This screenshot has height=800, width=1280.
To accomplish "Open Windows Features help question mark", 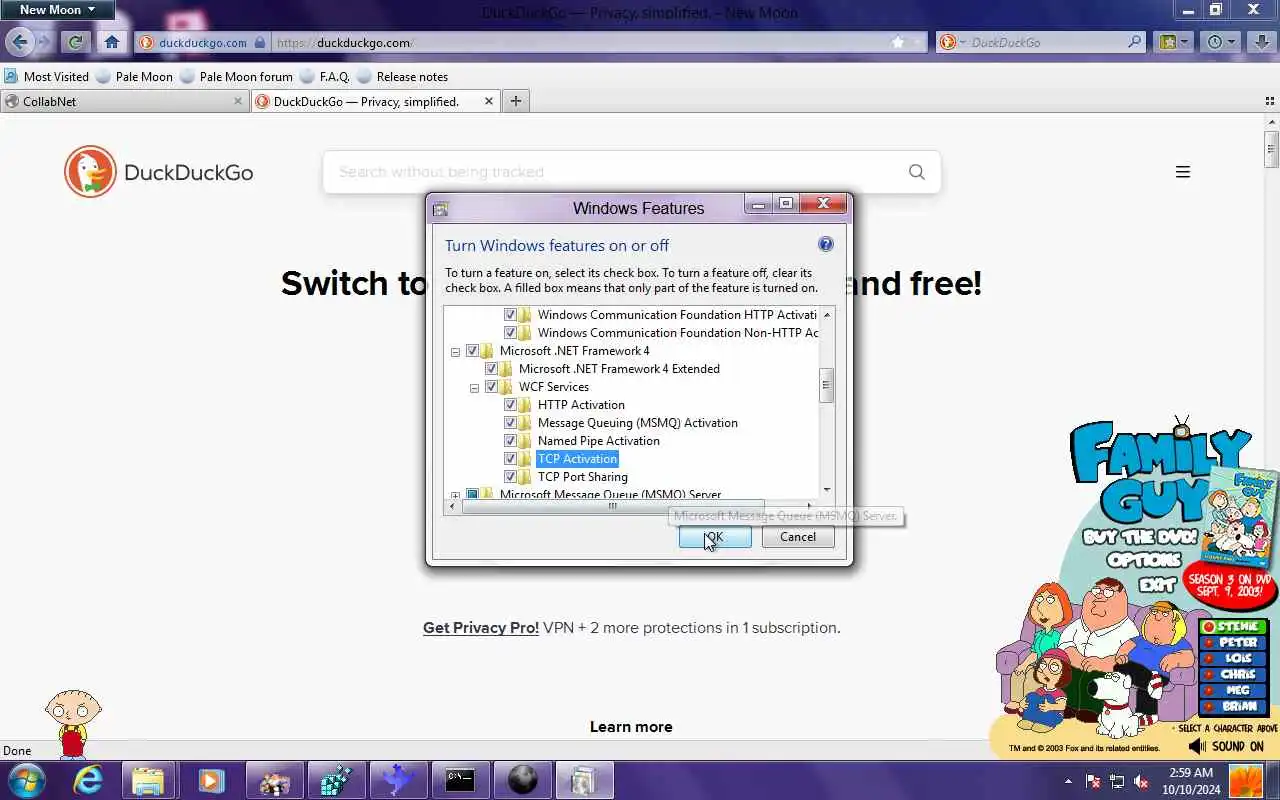I will click(825, 244).
